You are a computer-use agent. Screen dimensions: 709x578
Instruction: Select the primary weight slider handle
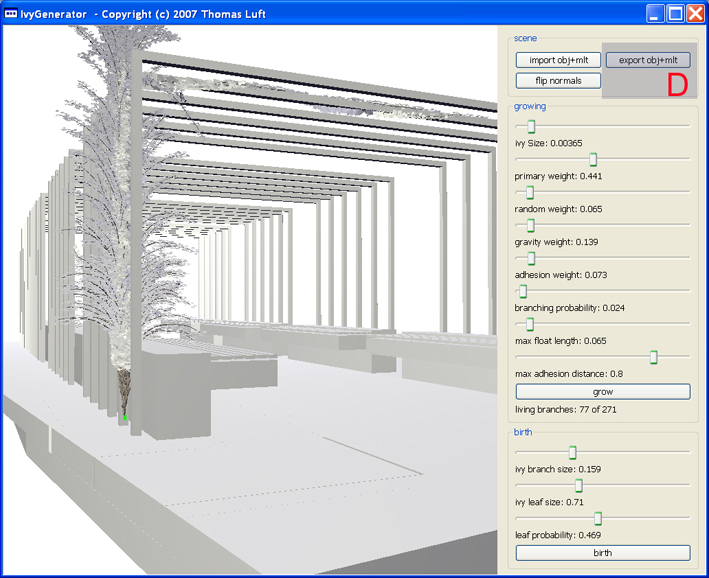click(593, 159)
